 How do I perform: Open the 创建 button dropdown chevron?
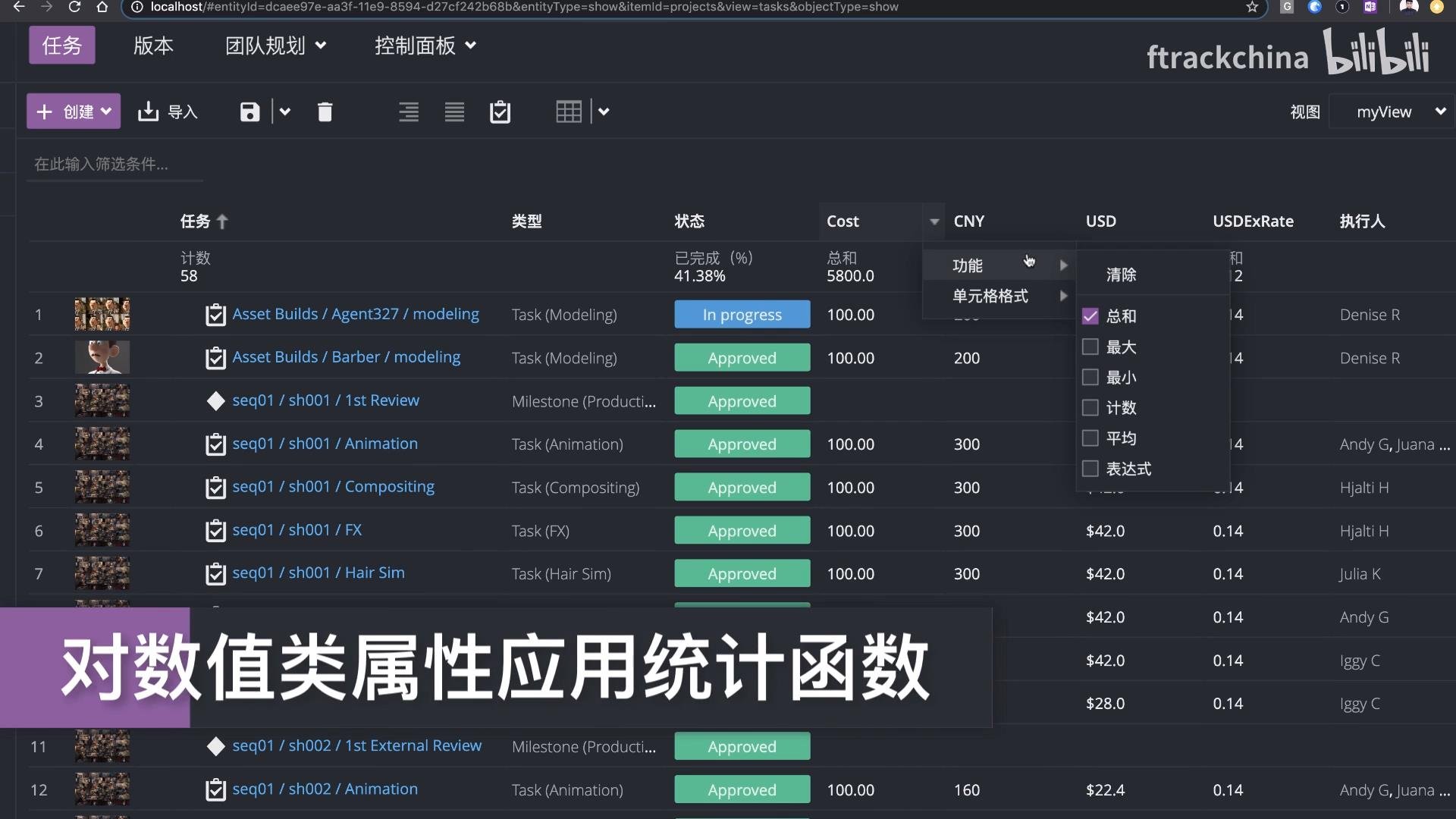coord(106,111)
